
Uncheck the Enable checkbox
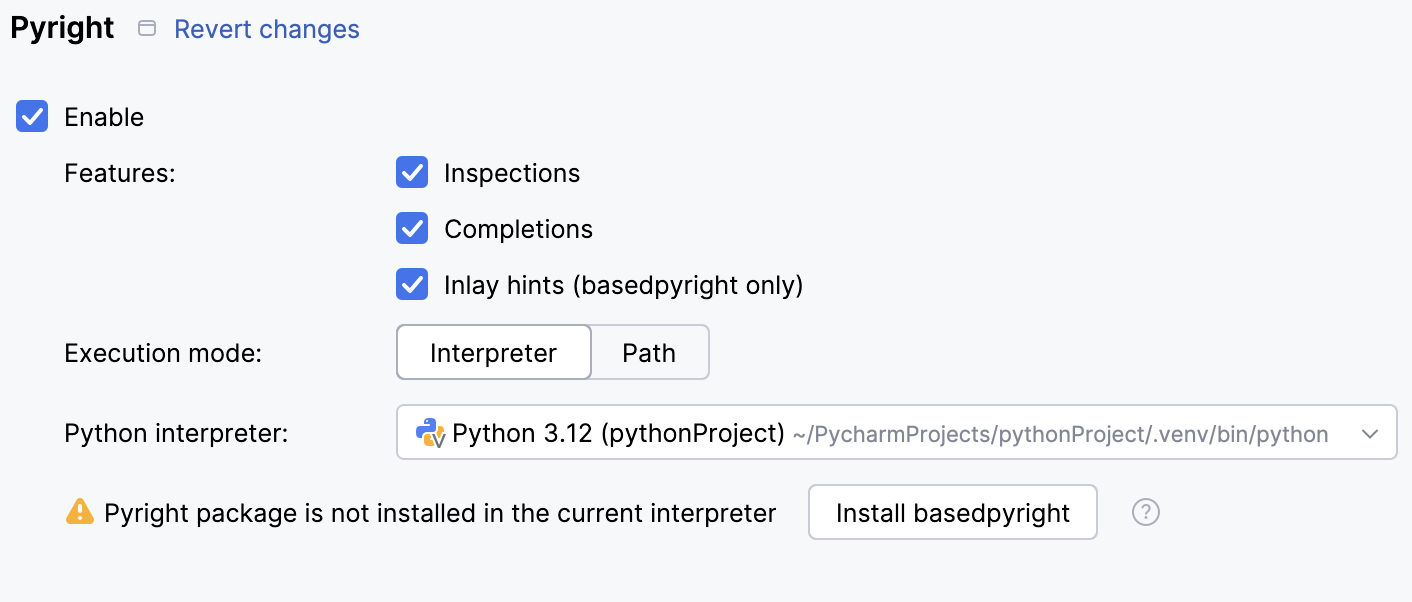click(x=32, y=117)
